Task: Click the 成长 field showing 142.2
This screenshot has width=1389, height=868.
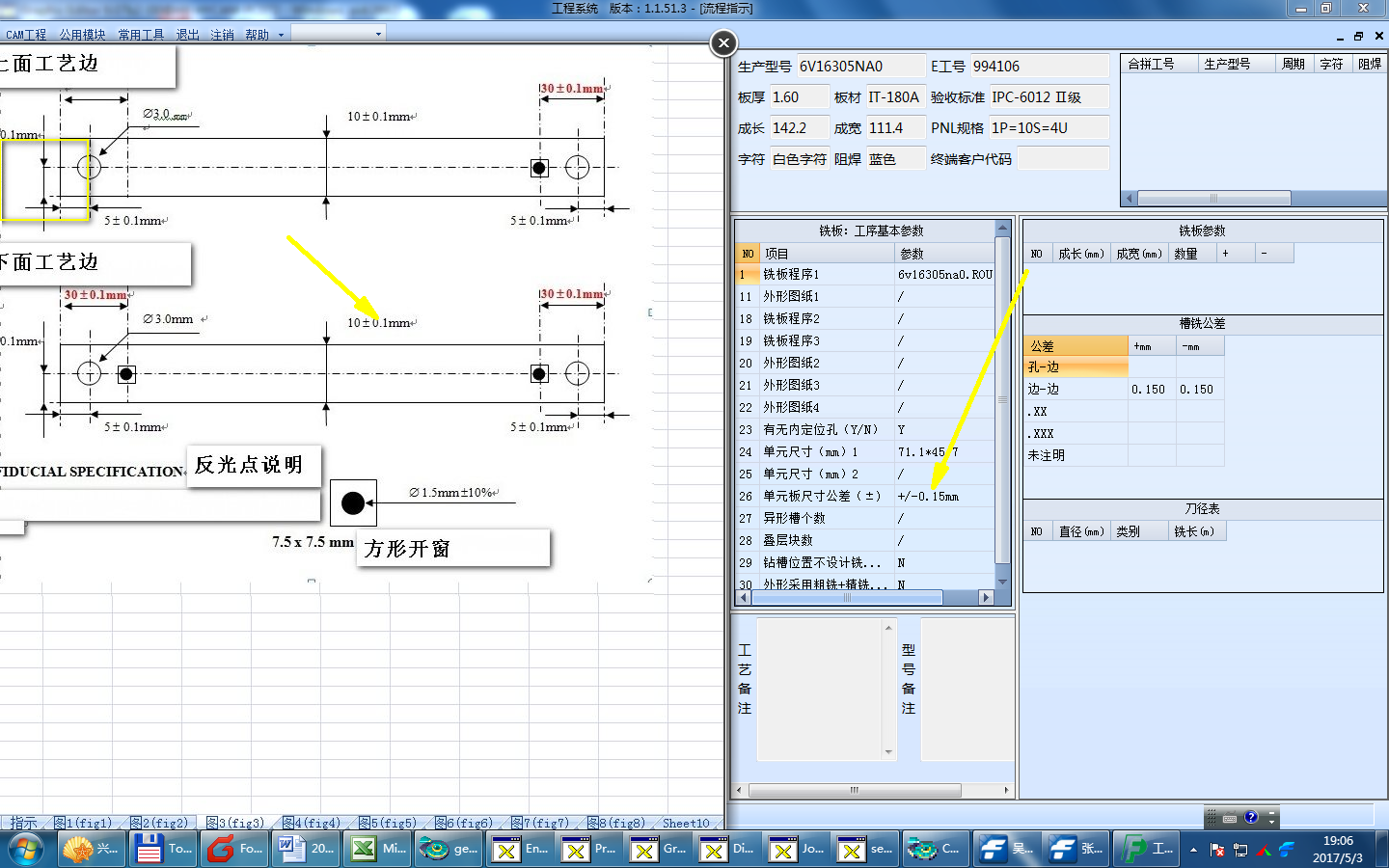Action: (799, 128)
